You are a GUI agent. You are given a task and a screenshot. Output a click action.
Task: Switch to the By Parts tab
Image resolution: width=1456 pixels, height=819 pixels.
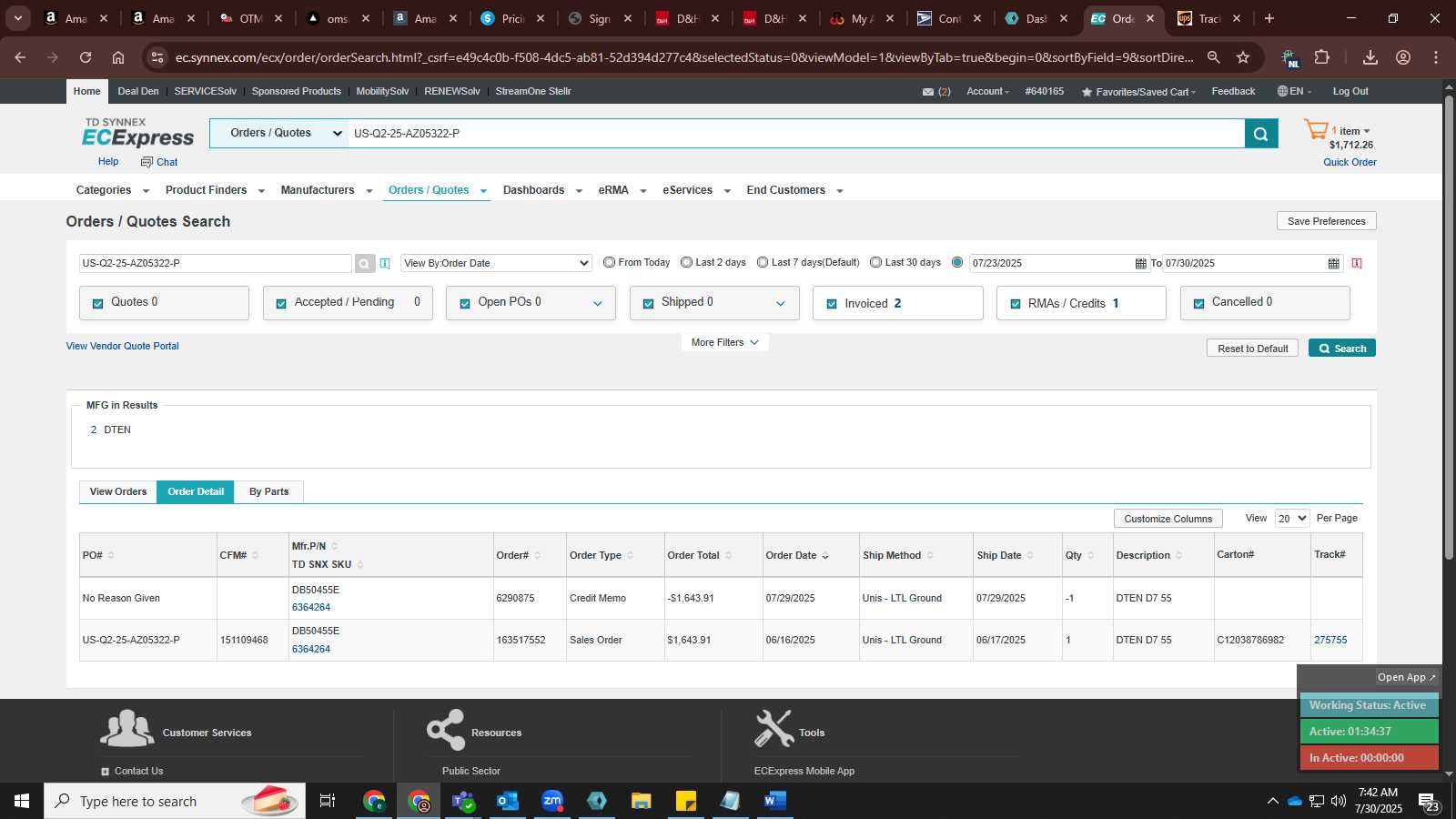point(269,491)
